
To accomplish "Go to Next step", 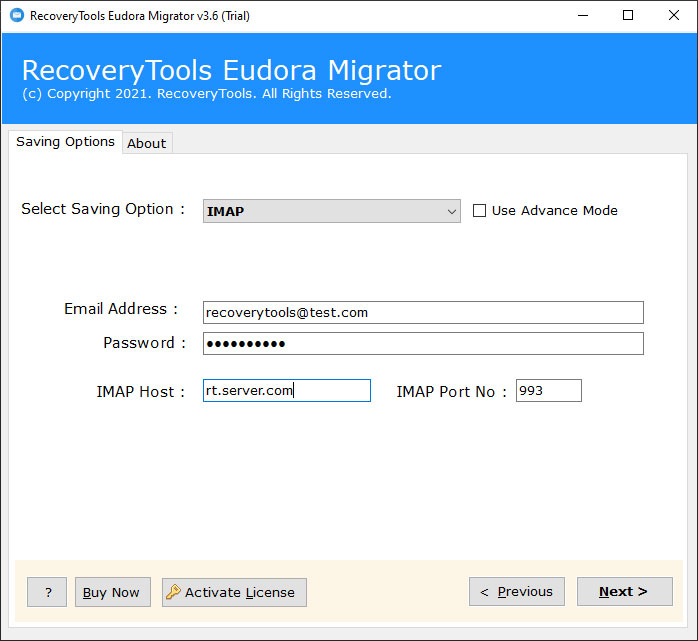I will pos(625,592).
